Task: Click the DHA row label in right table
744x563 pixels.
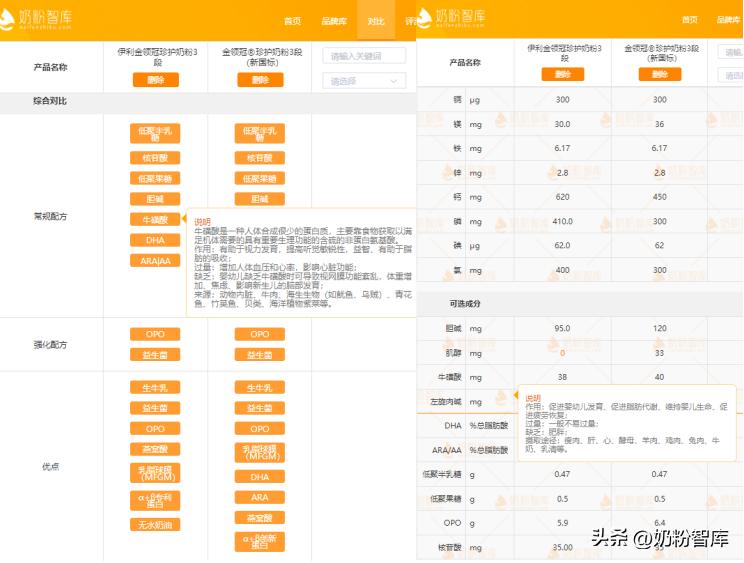Action: pos(453,426)
